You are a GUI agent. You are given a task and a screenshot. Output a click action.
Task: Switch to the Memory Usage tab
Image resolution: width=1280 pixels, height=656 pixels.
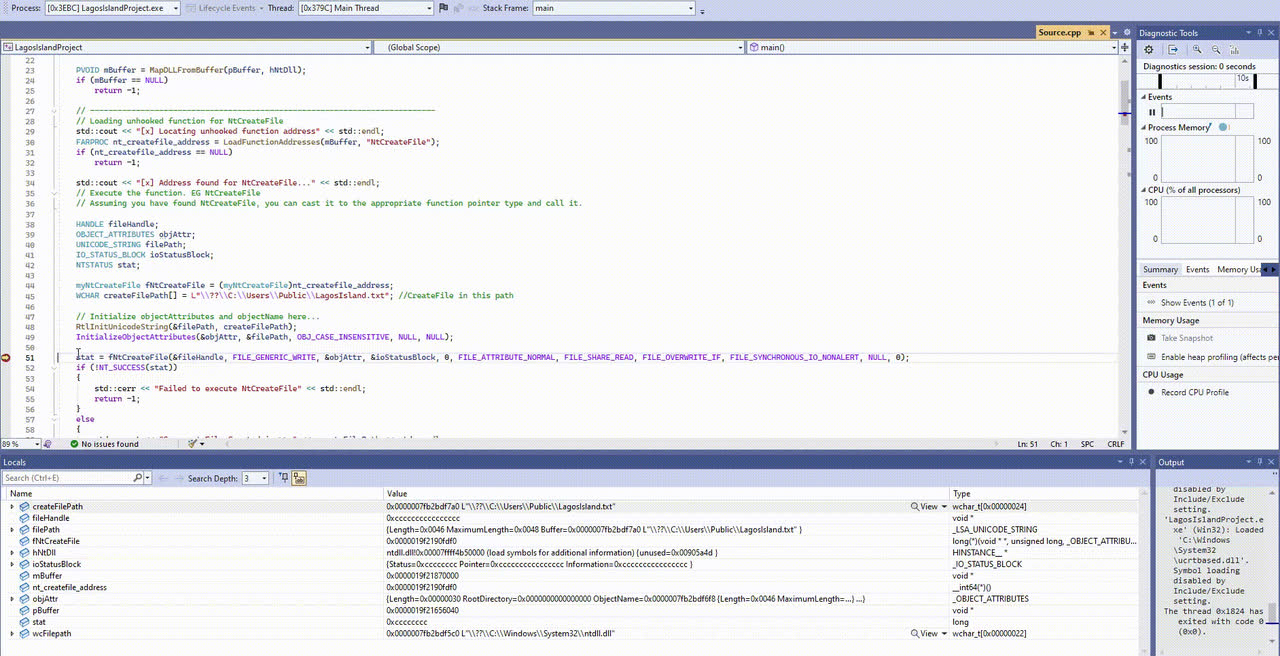tap(1238, 269)
